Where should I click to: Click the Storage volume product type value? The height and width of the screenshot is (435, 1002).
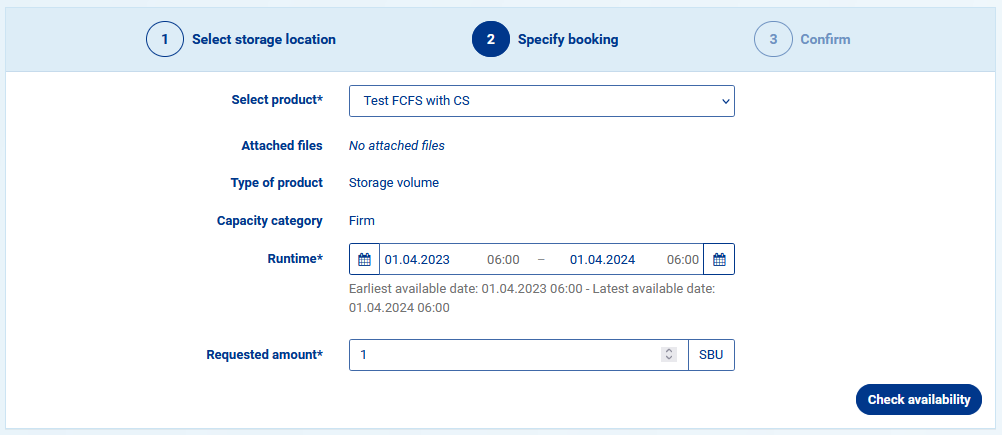[394, 183]
